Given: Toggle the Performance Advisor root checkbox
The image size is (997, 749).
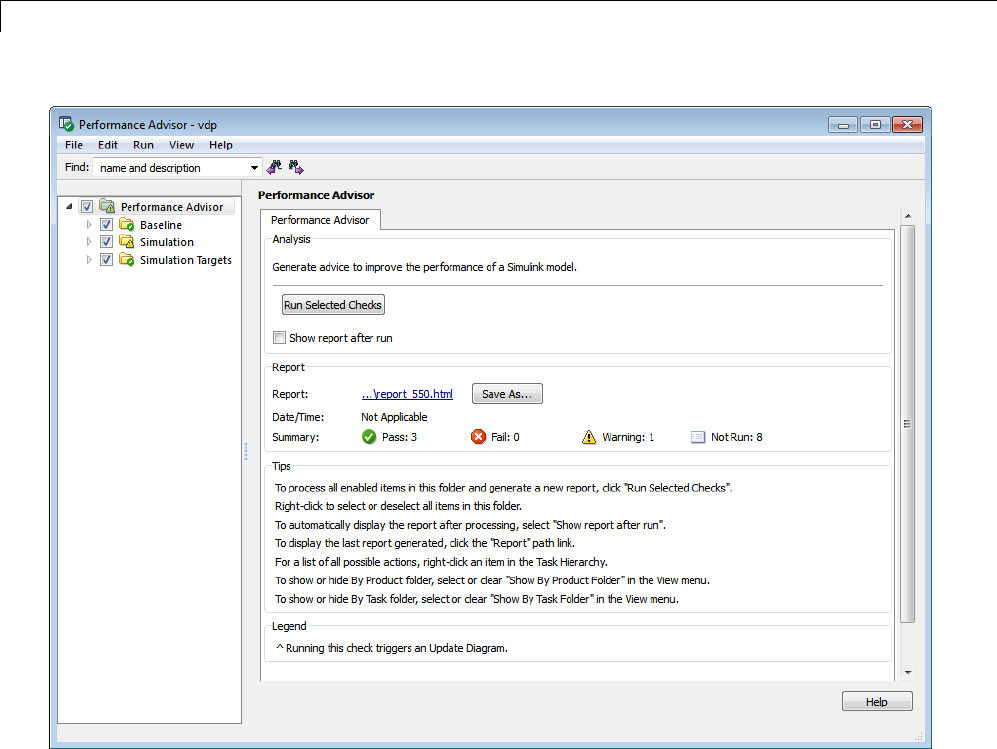Looking at the screenshot, I should click(87, 207).
